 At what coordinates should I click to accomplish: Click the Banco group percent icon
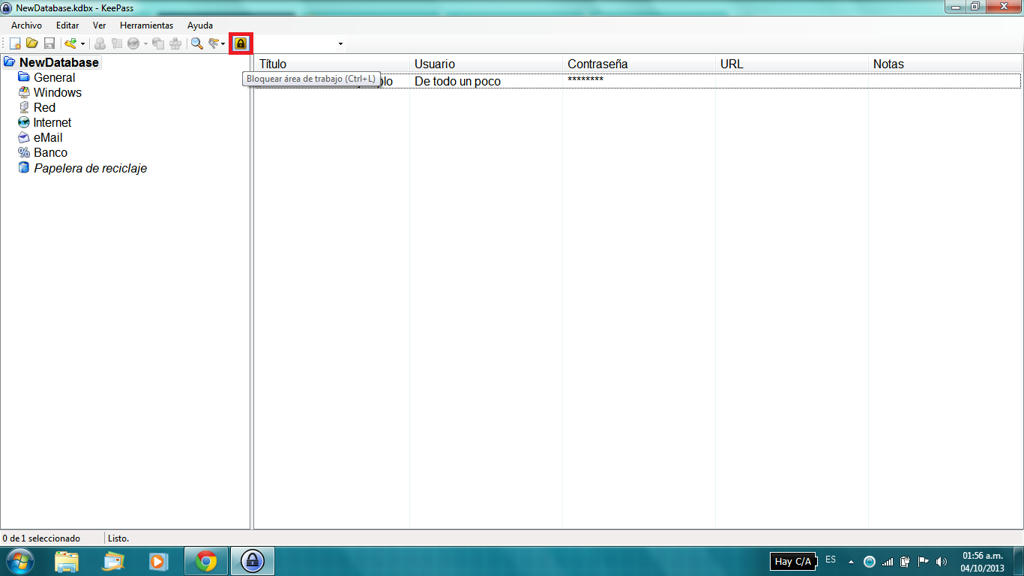coord(24,152)
